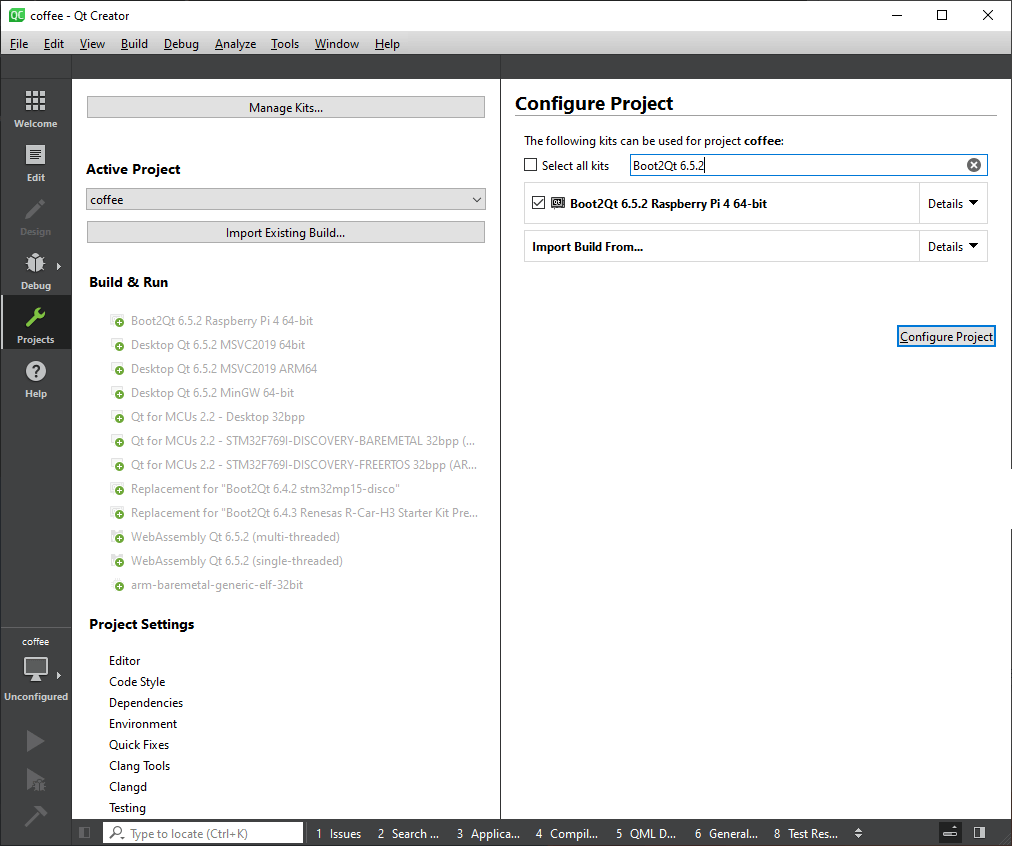Viewport: 1012px width, 846px height.
Task: Open the Welcome mode
Action: [x=35, y=108]
